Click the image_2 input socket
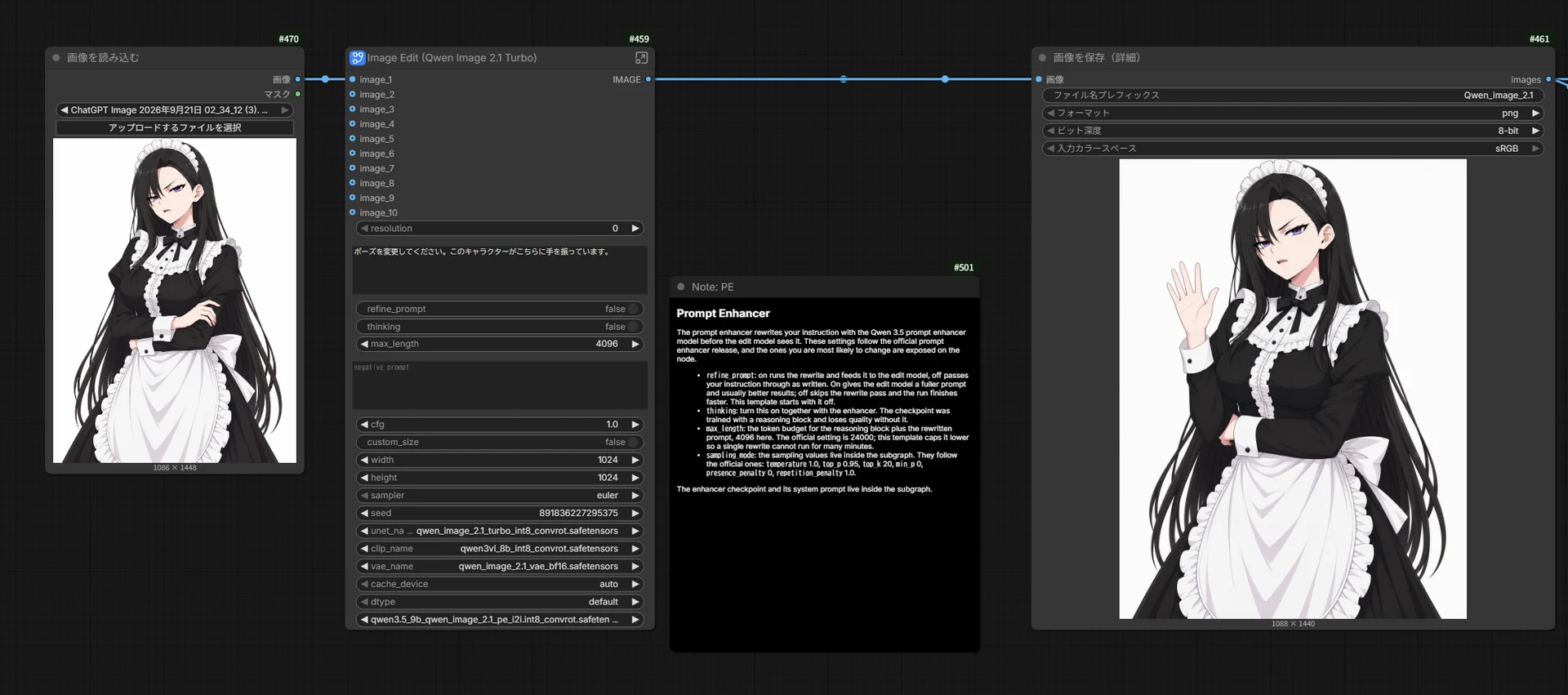 click(x=353, y=94)
